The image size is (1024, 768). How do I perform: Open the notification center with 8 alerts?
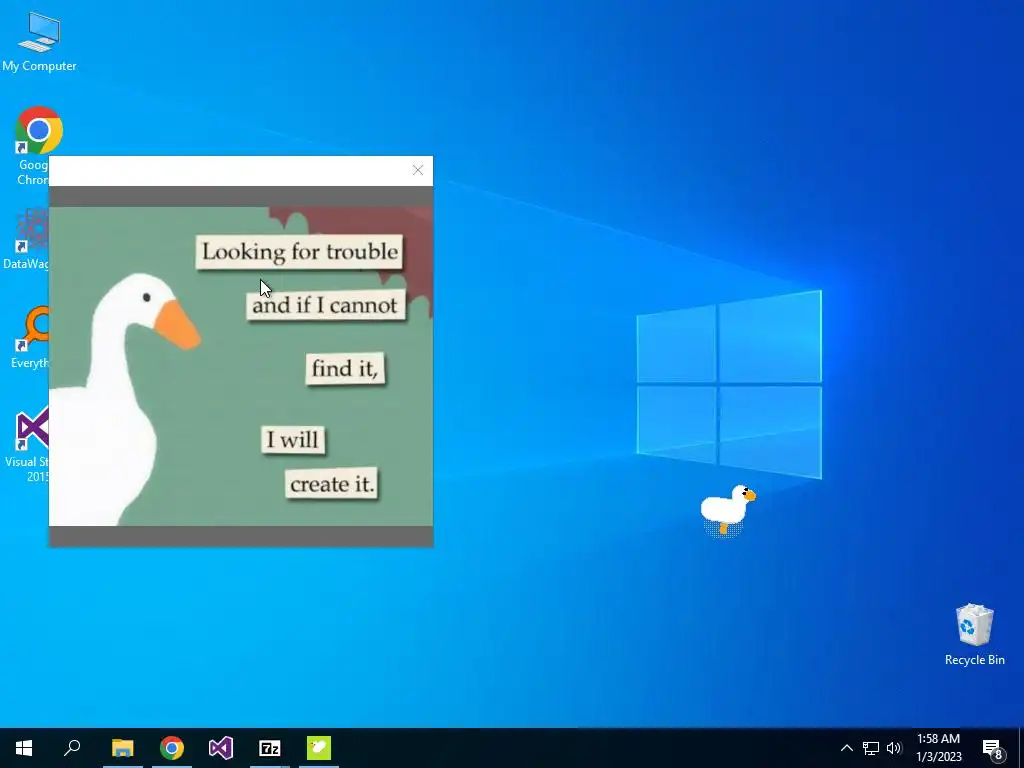[x=993, y=748]
